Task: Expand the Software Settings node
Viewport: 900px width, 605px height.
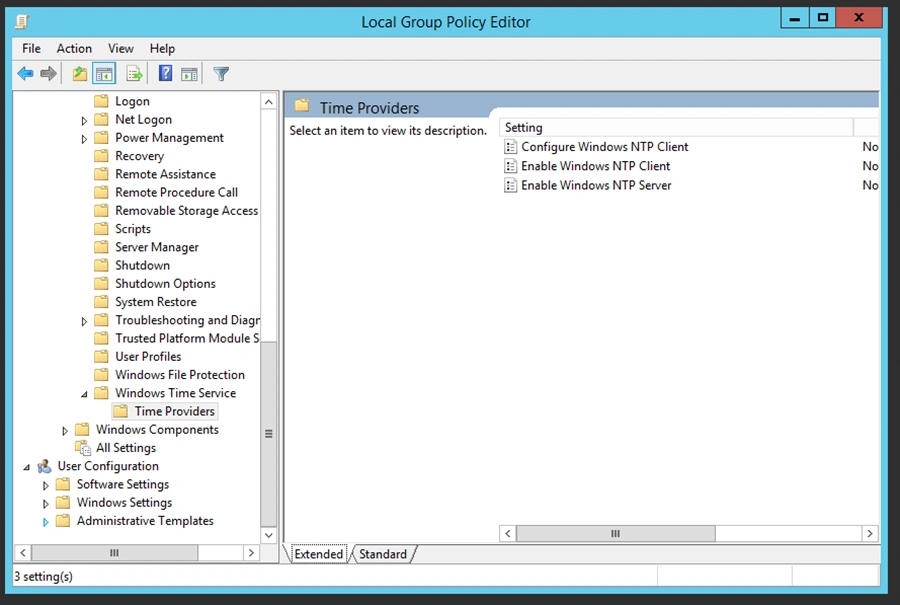Action: tap(46, 486)
